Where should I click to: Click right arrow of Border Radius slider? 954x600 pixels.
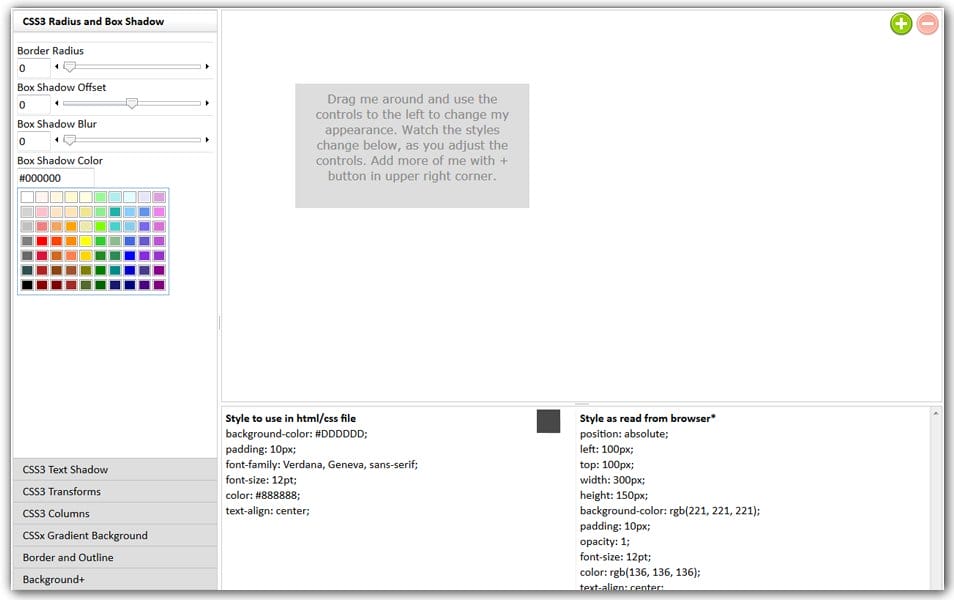pyautogui.click(x=207, y=67)
